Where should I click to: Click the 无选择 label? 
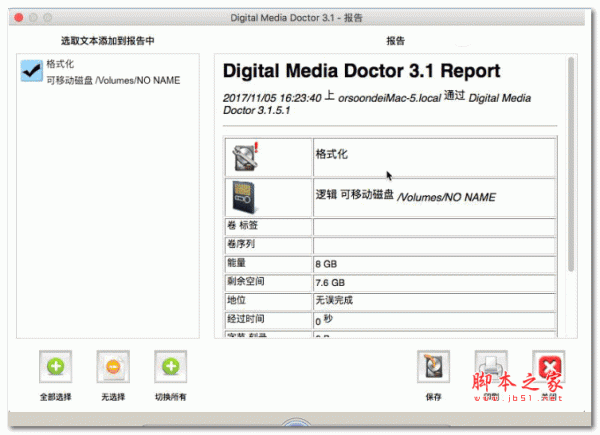click(x=113, y=397)
